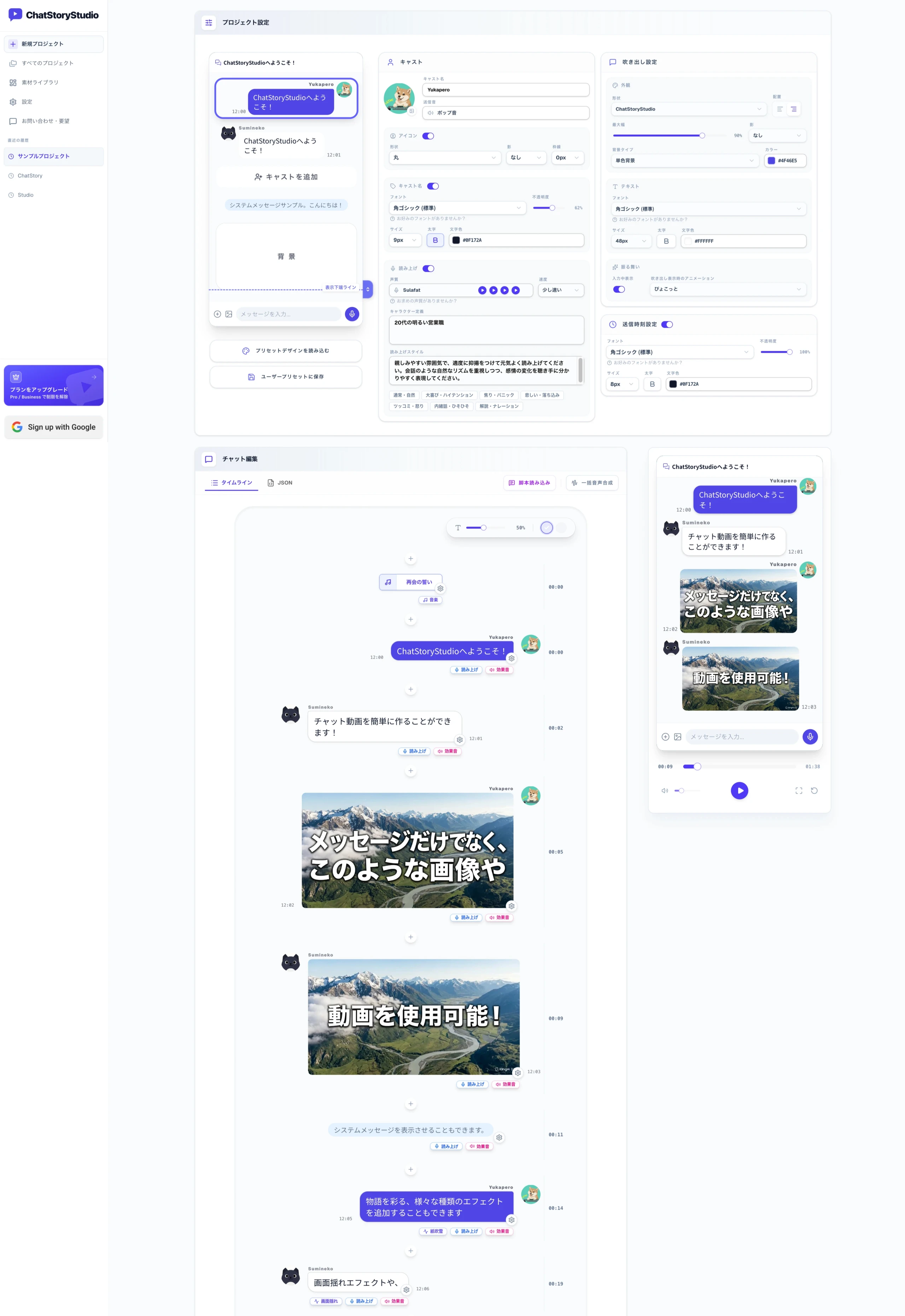Click 読み上げ chip under timeline ChatStoryStudioへようこそ！ bubble

pyautogui.click(x=466, y=670)
